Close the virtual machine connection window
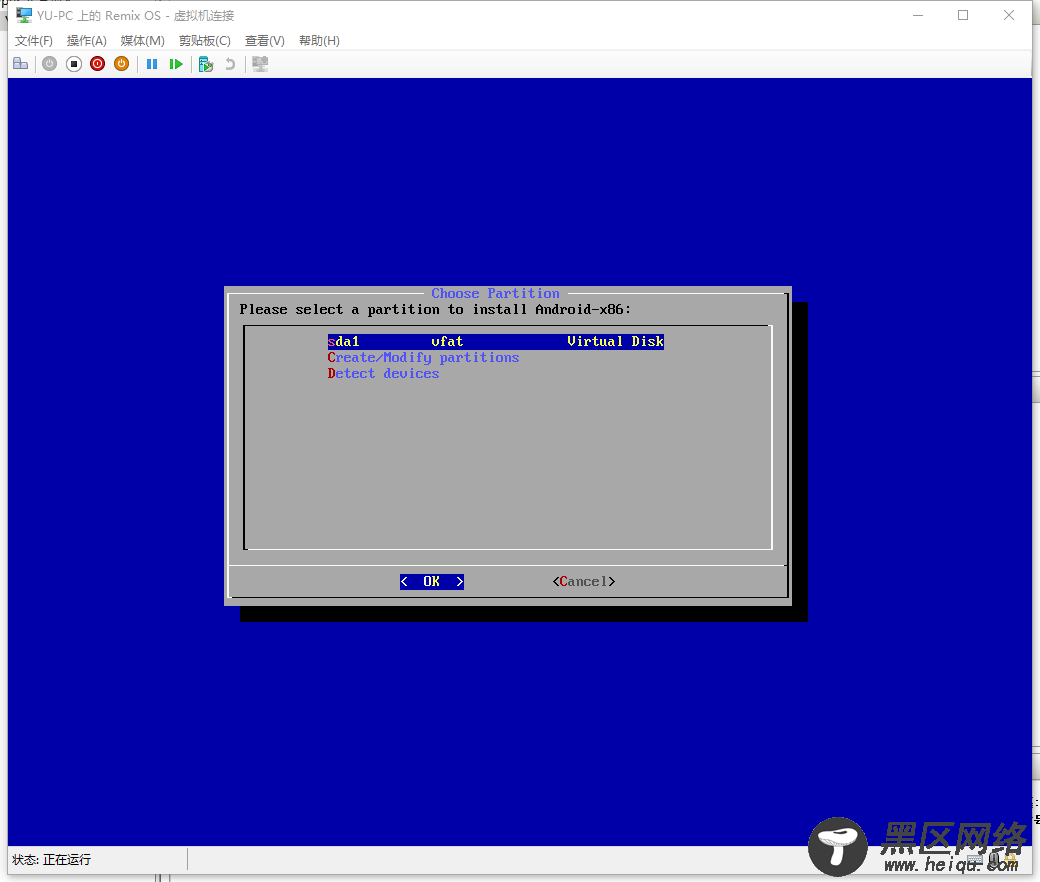This screenshot has height=882, width=1040. tap(1009, 15)
